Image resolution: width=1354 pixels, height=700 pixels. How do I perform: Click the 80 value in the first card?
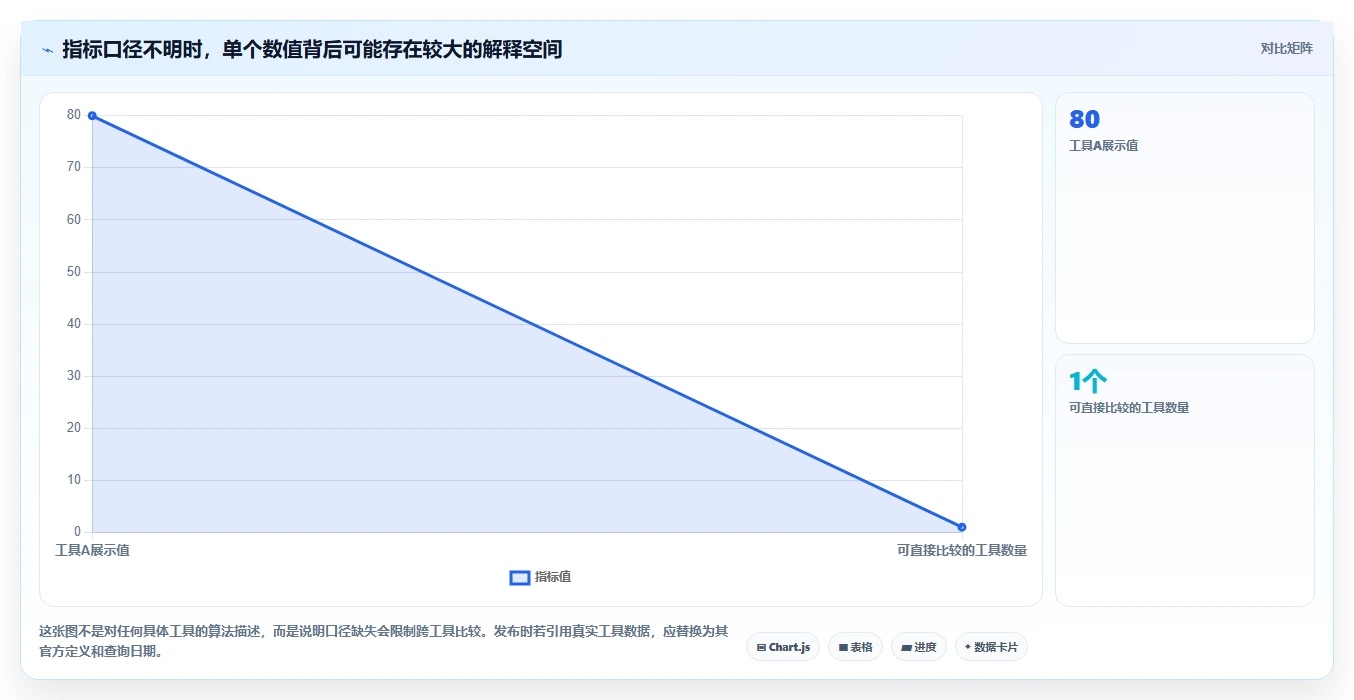tap(1084, 119)
